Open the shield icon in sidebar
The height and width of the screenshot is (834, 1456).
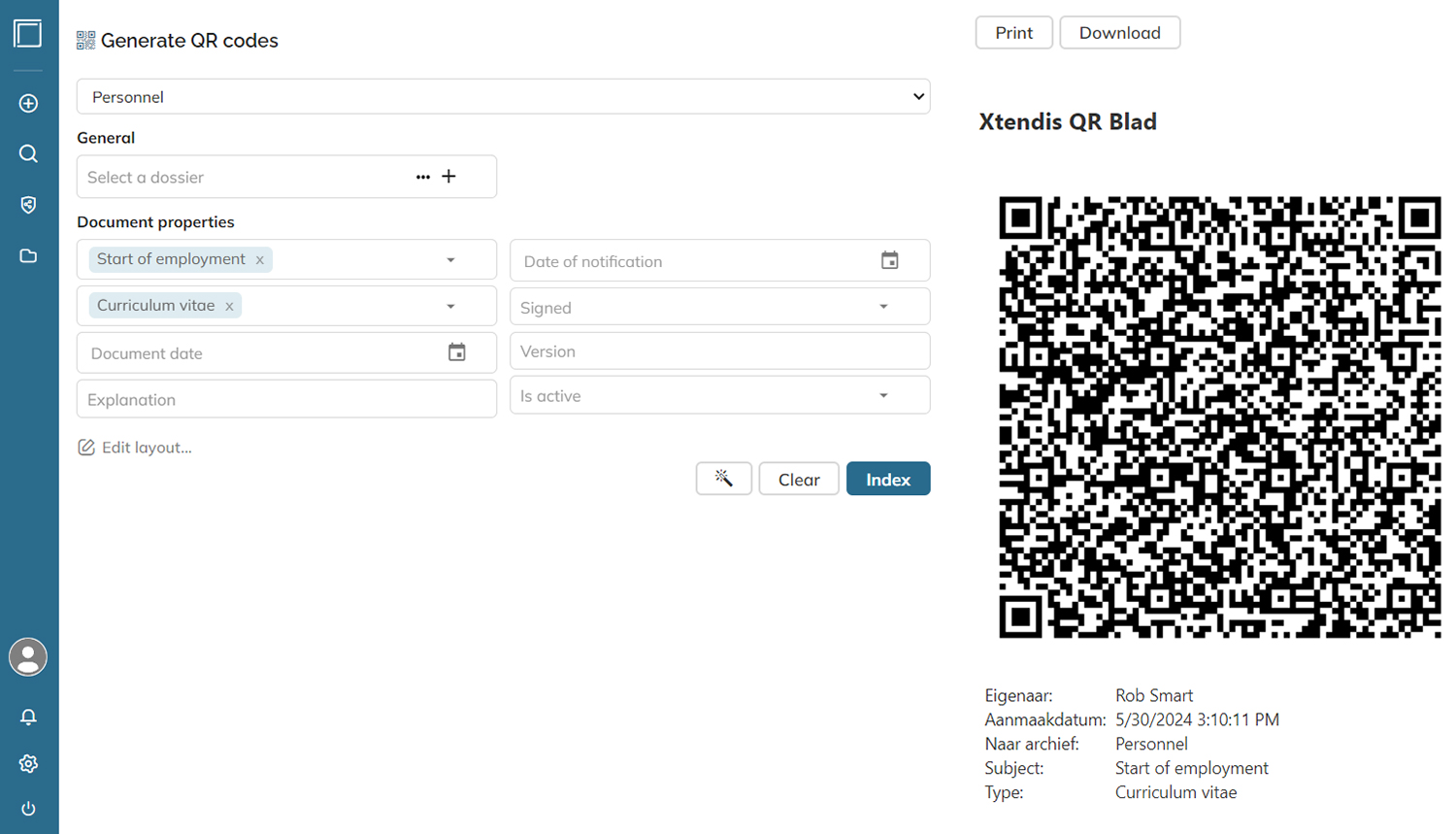click(x=28, y=205)
